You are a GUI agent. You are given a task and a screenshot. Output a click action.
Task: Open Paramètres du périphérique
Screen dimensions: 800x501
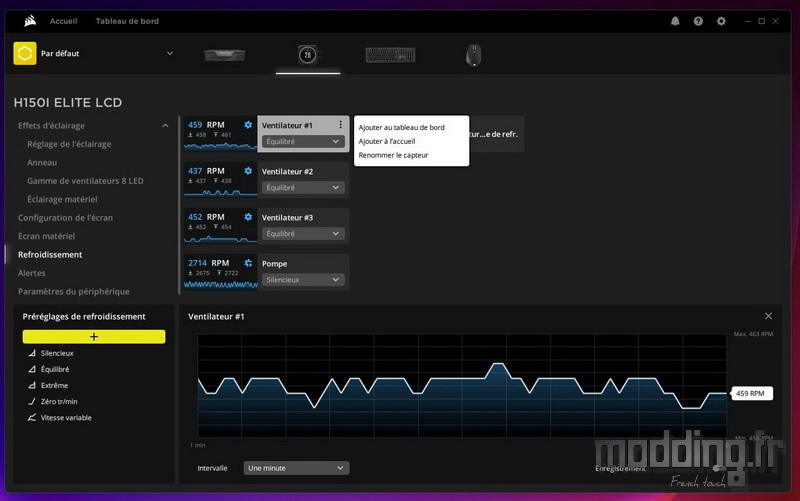(73, 291)
